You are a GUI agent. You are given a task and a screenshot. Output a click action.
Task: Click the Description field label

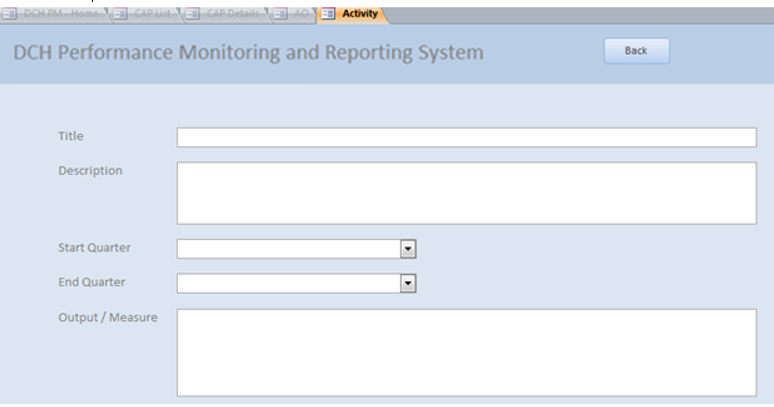[x=90, y=171]
